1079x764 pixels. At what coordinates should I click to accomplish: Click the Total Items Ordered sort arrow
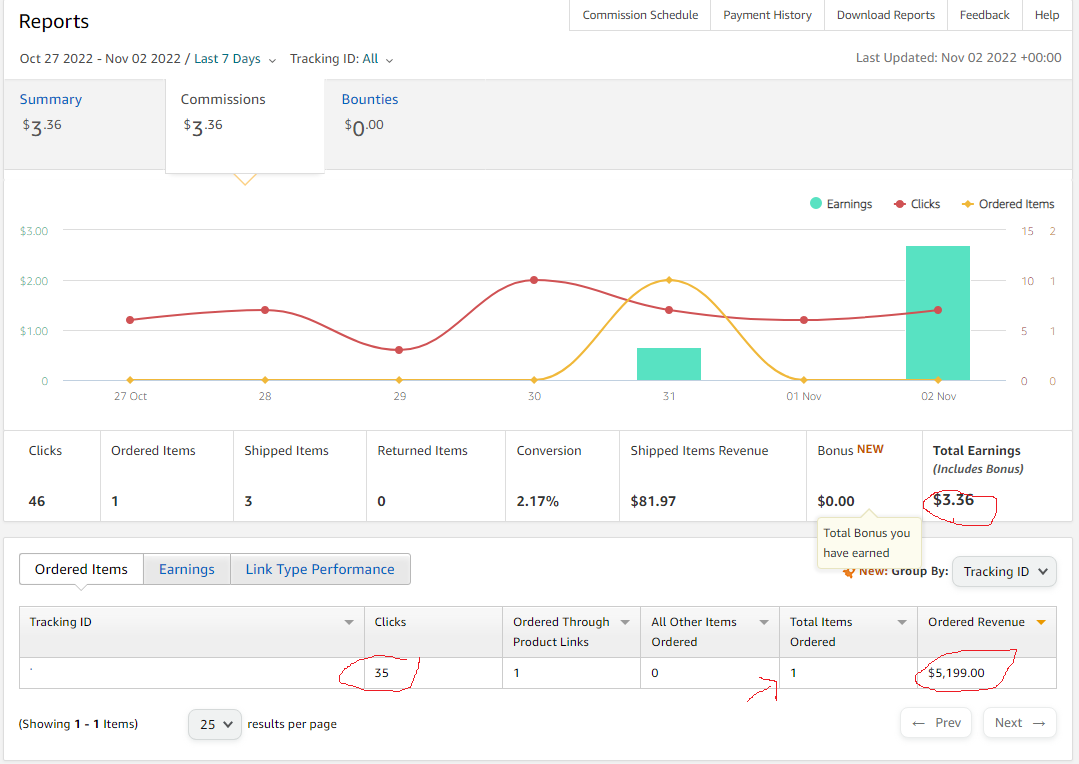(901, 622)
